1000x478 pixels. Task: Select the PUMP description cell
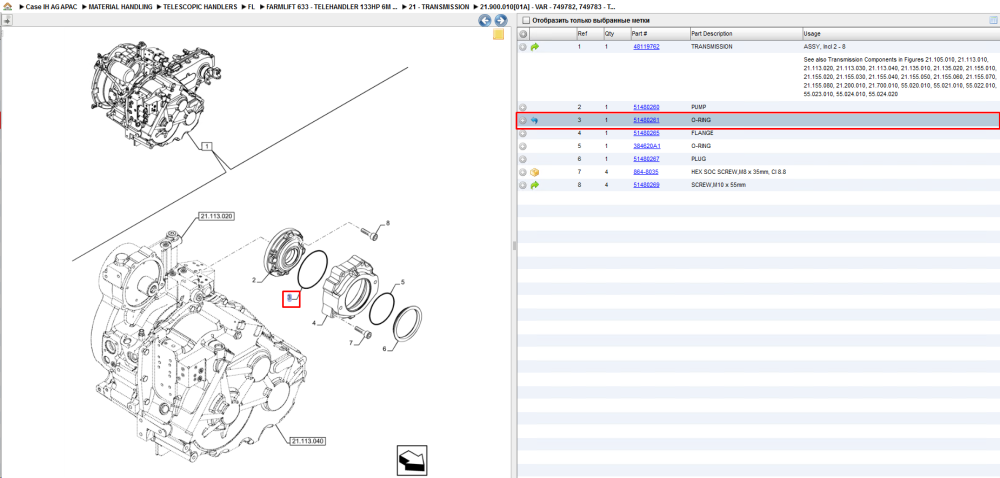click(x=699, y=107)
